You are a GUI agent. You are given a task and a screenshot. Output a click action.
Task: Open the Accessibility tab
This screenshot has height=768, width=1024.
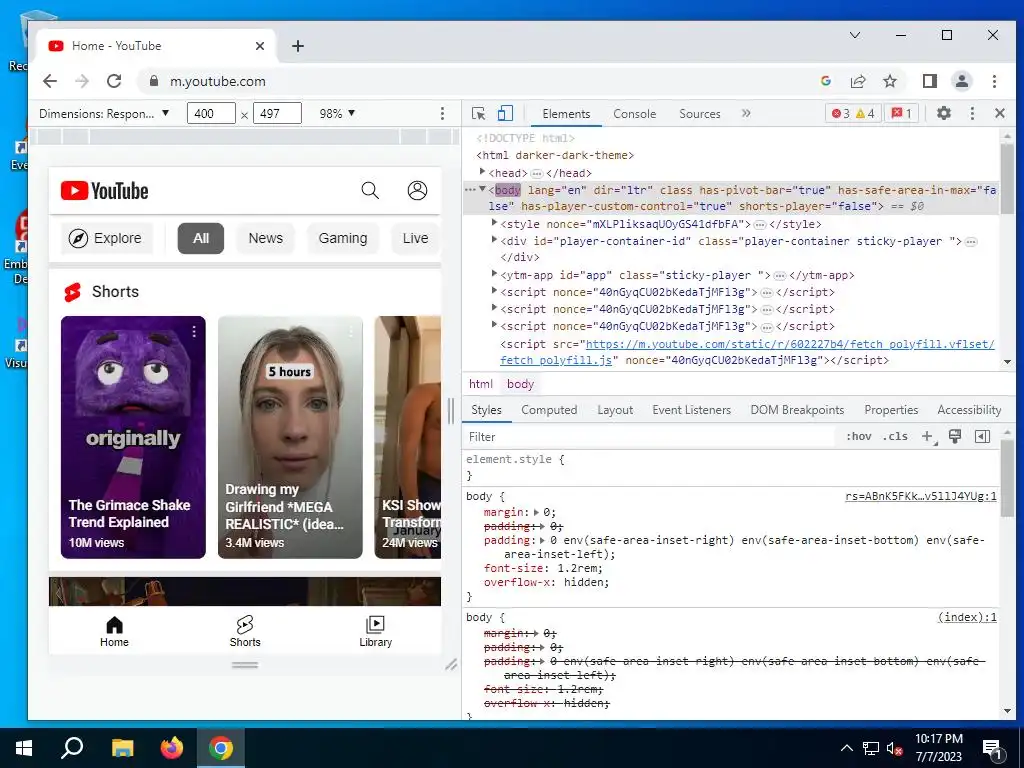click(968, 410)
